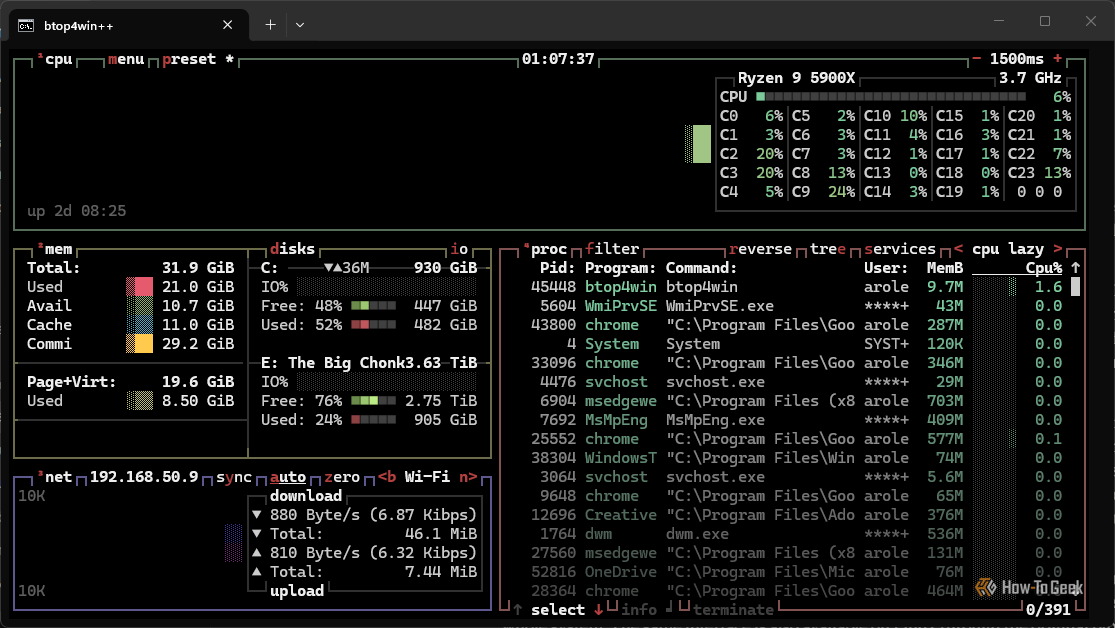Viewport: 1115px width, 628px height.
Task: Click the Cpu% column header
Action: pos(1044,268)
